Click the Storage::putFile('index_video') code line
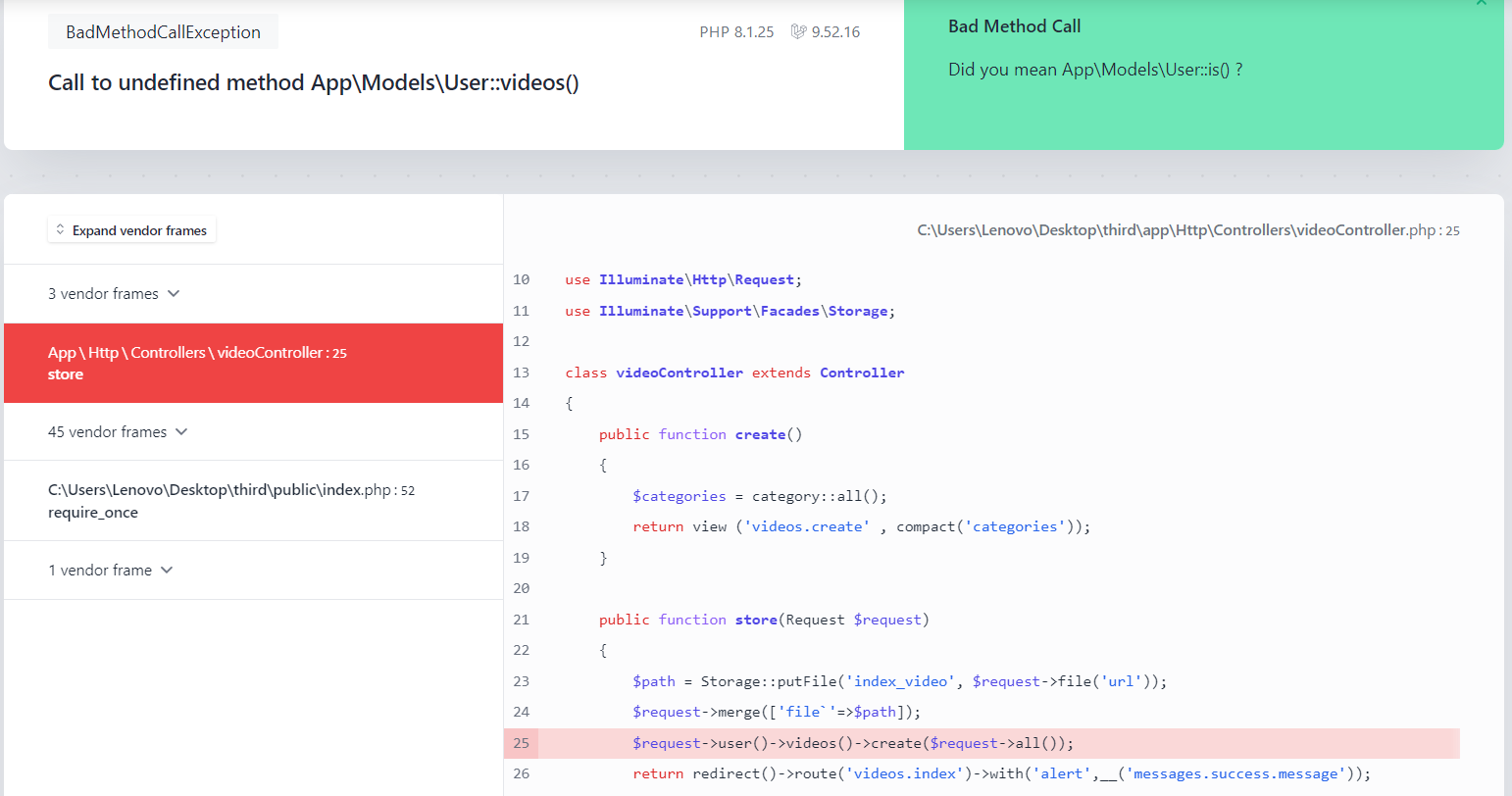 pyautogui.click(x=900, y=681)
